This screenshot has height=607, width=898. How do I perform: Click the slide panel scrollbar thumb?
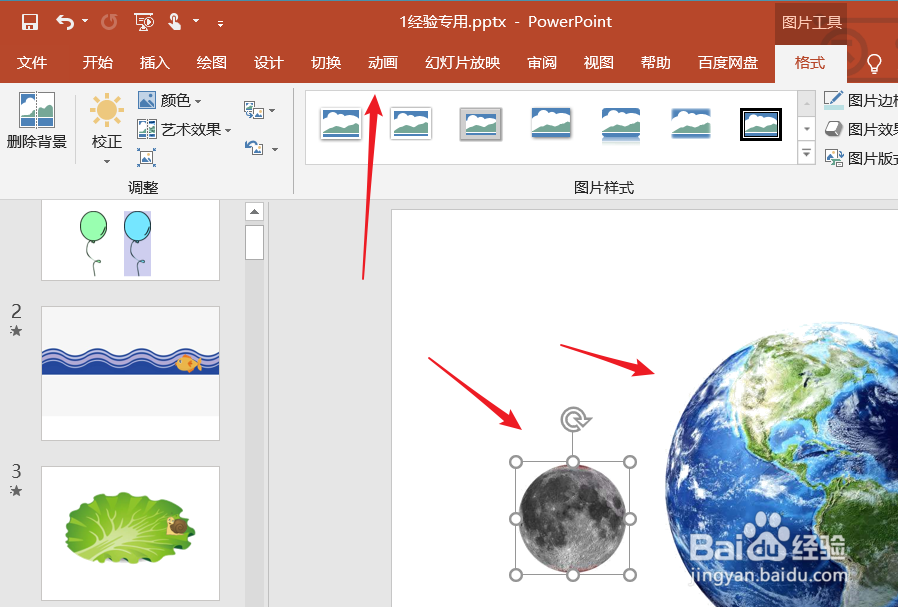coord(254,242)
